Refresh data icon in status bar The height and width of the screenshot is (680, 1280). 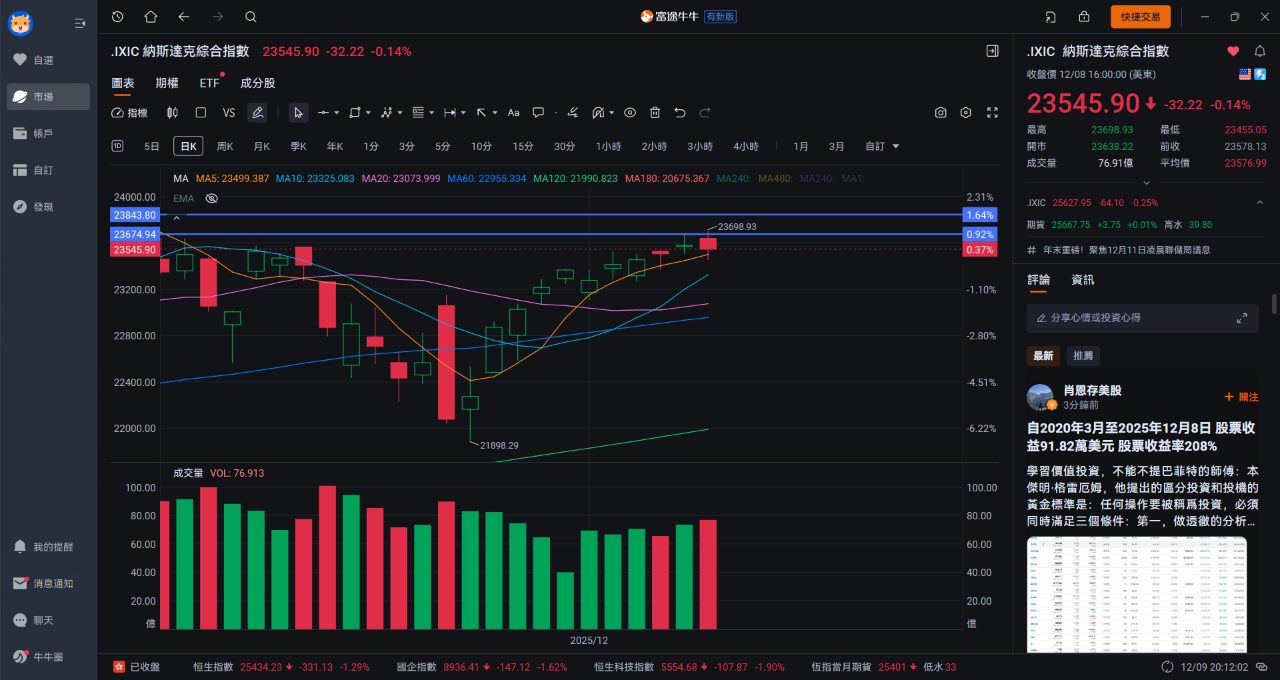pyautogui.click(x=1167, y=667)
